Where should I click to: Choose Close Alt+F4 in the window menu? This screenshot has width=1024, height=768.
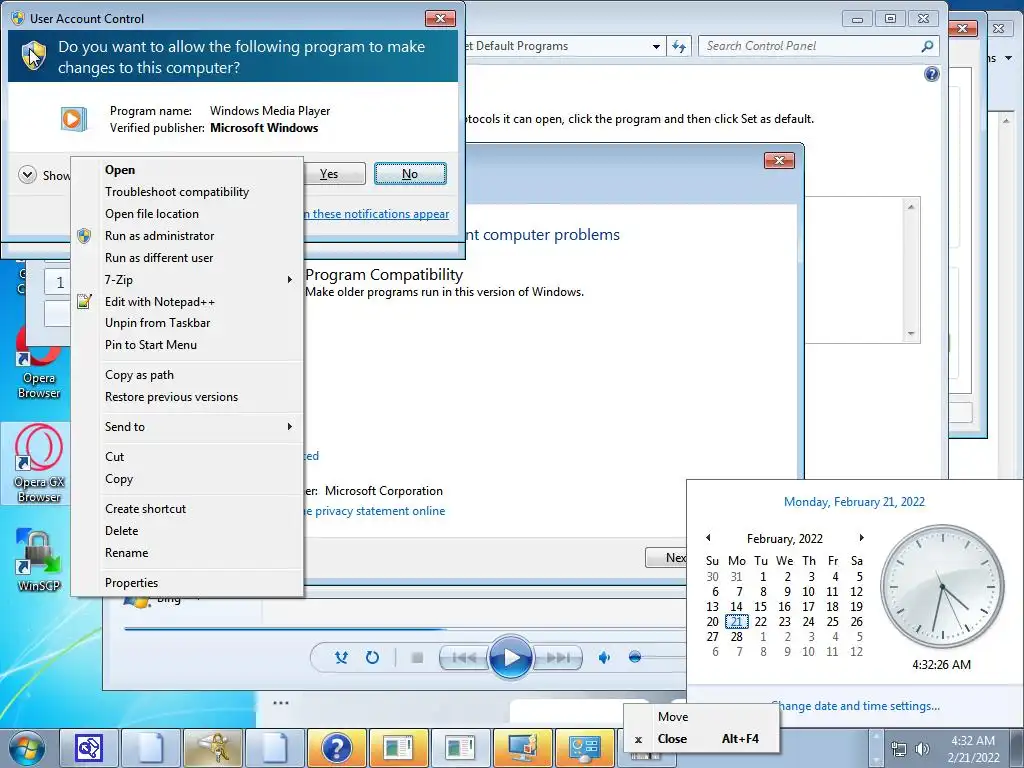pyautogui.click(x=701, y=739)
